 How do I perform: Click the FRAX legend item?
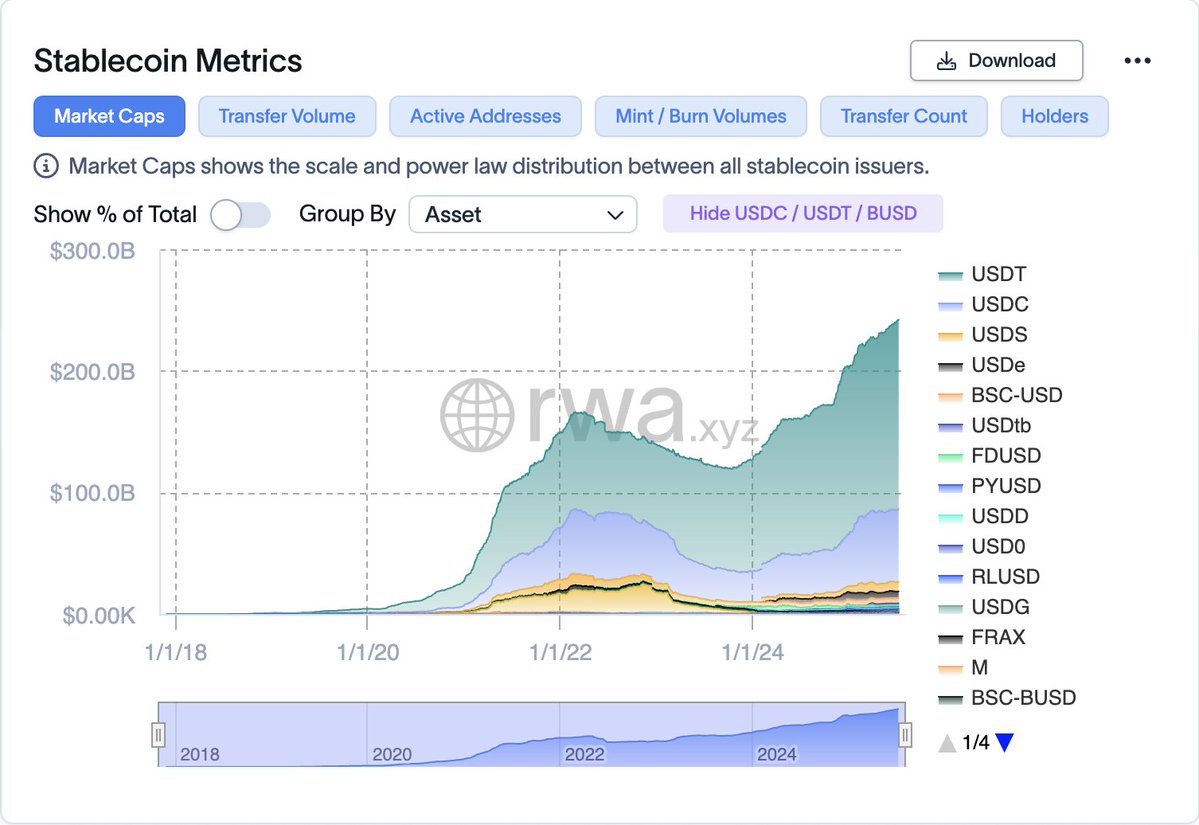982,637
